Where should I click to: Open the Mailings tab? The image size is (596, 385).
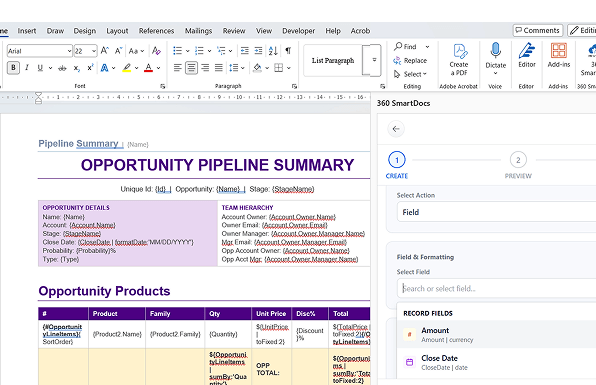(198, 31)
